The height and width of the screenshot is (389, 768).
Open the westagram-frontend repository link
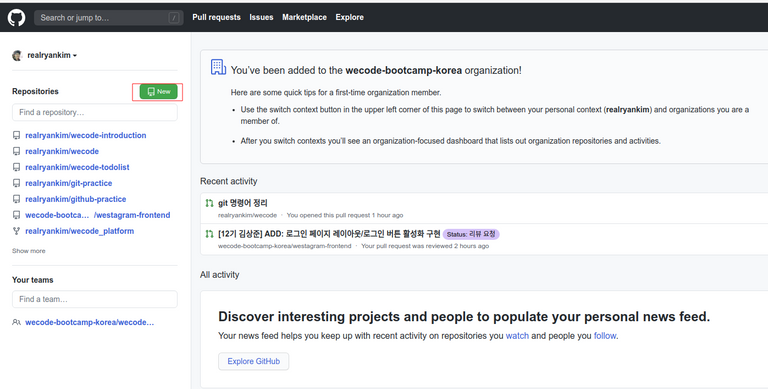point(98,215)
